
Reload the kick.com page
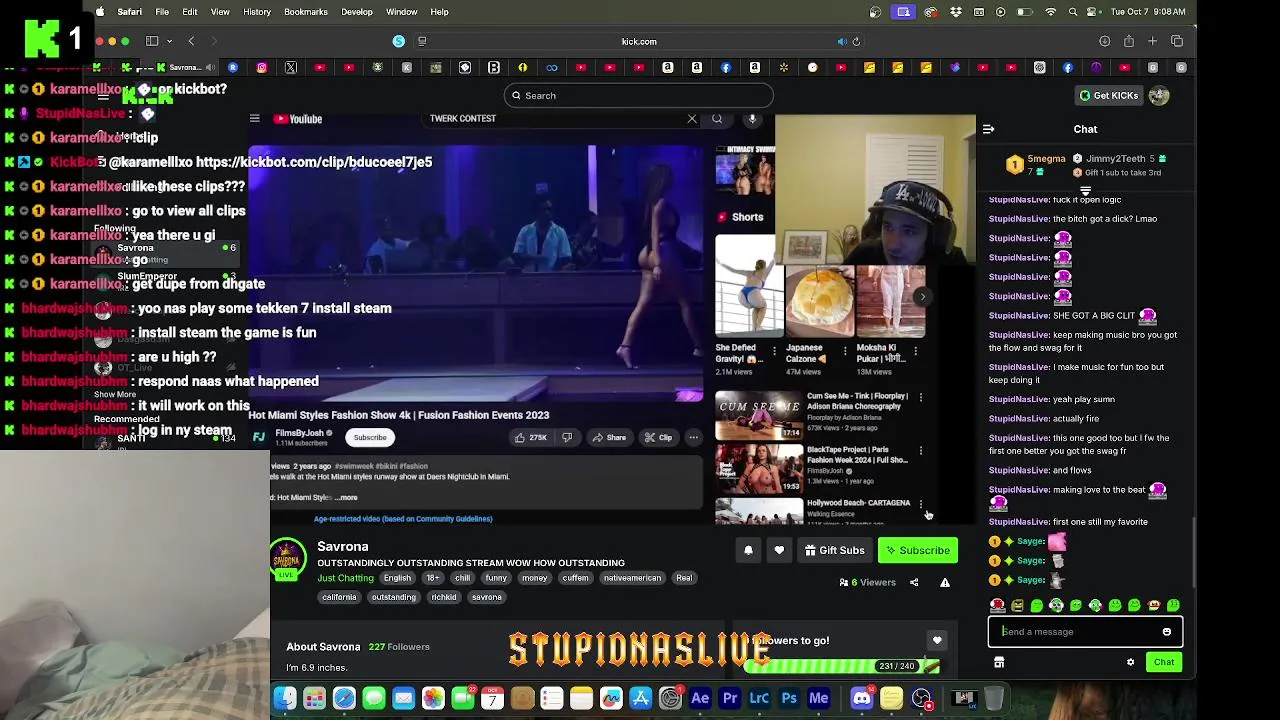(x=856, y=41)
